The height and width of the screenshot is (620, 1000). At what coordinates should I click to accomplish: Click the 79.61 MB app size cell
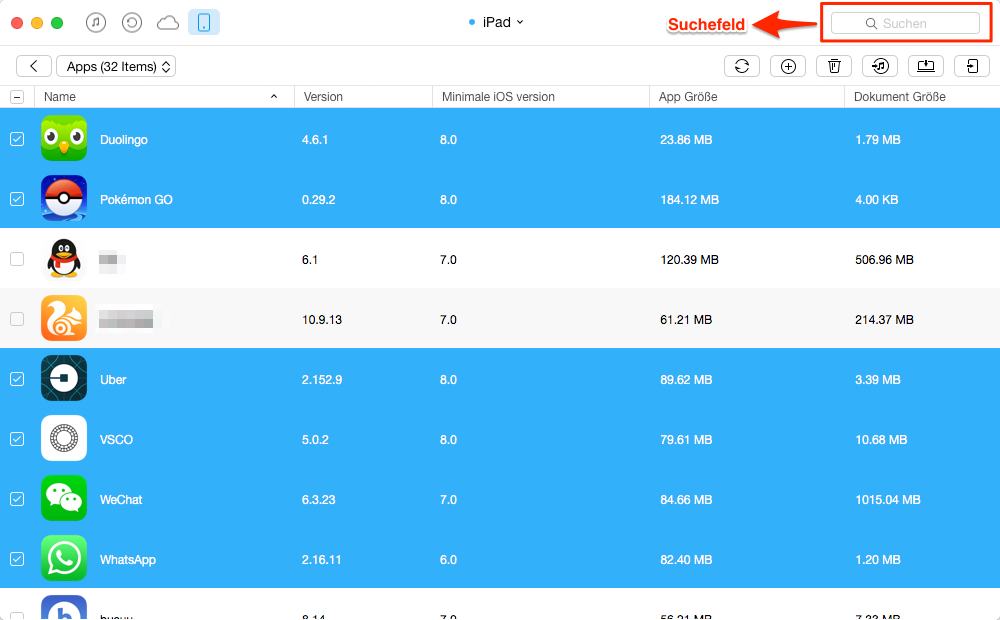[686, 439]
